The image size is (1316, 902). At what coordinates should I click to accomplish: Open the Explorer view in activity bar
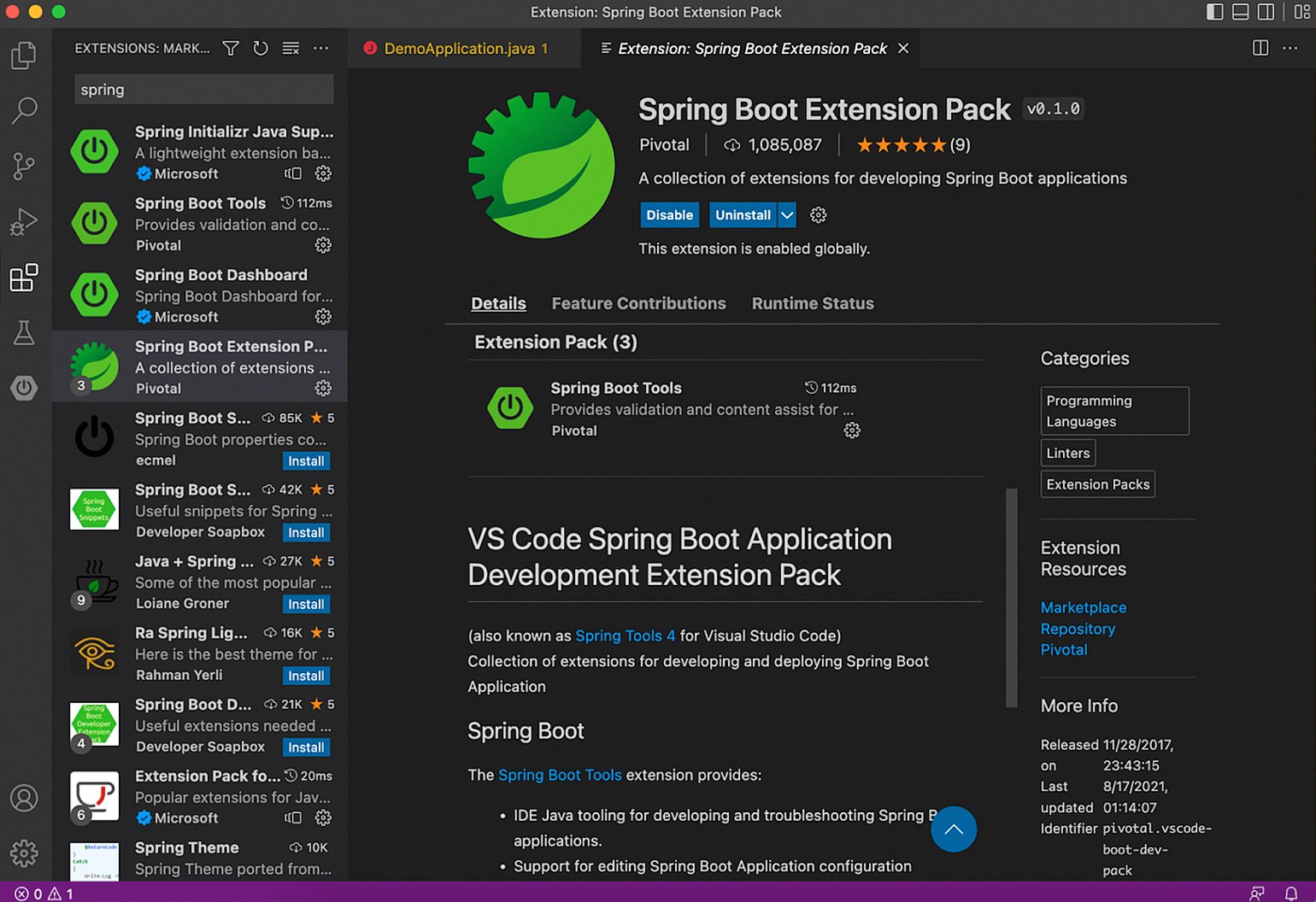(24, 56)
